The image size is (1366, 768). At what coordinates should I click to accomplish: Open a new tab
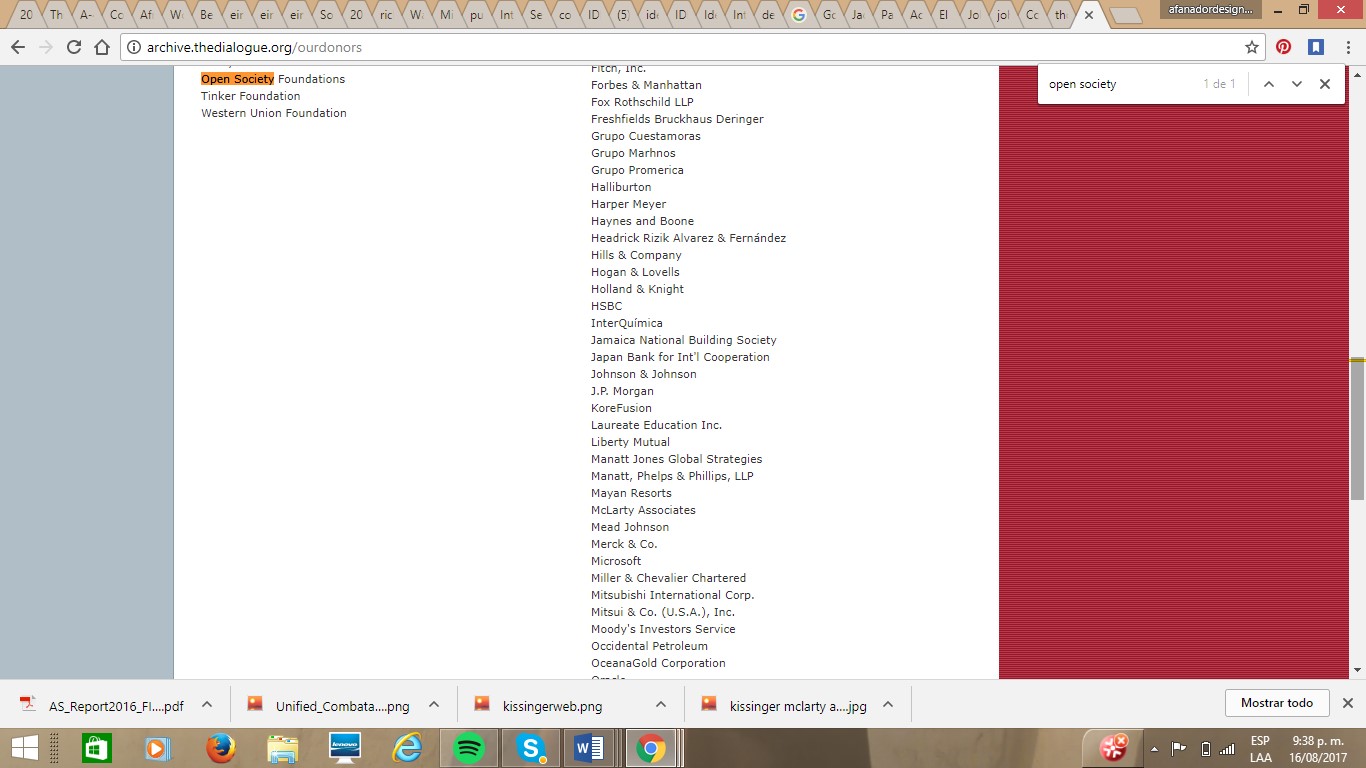pyautogui.click(x=1125, y=16)
